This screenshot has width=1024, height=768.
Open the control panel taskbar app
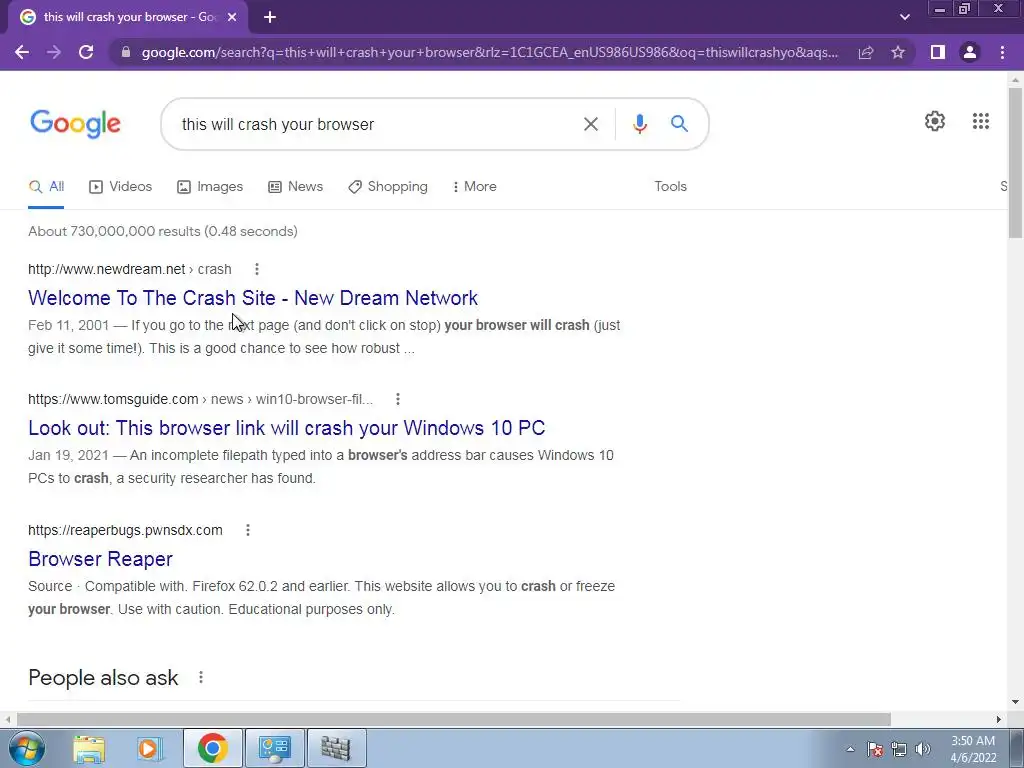click(274, 748)
